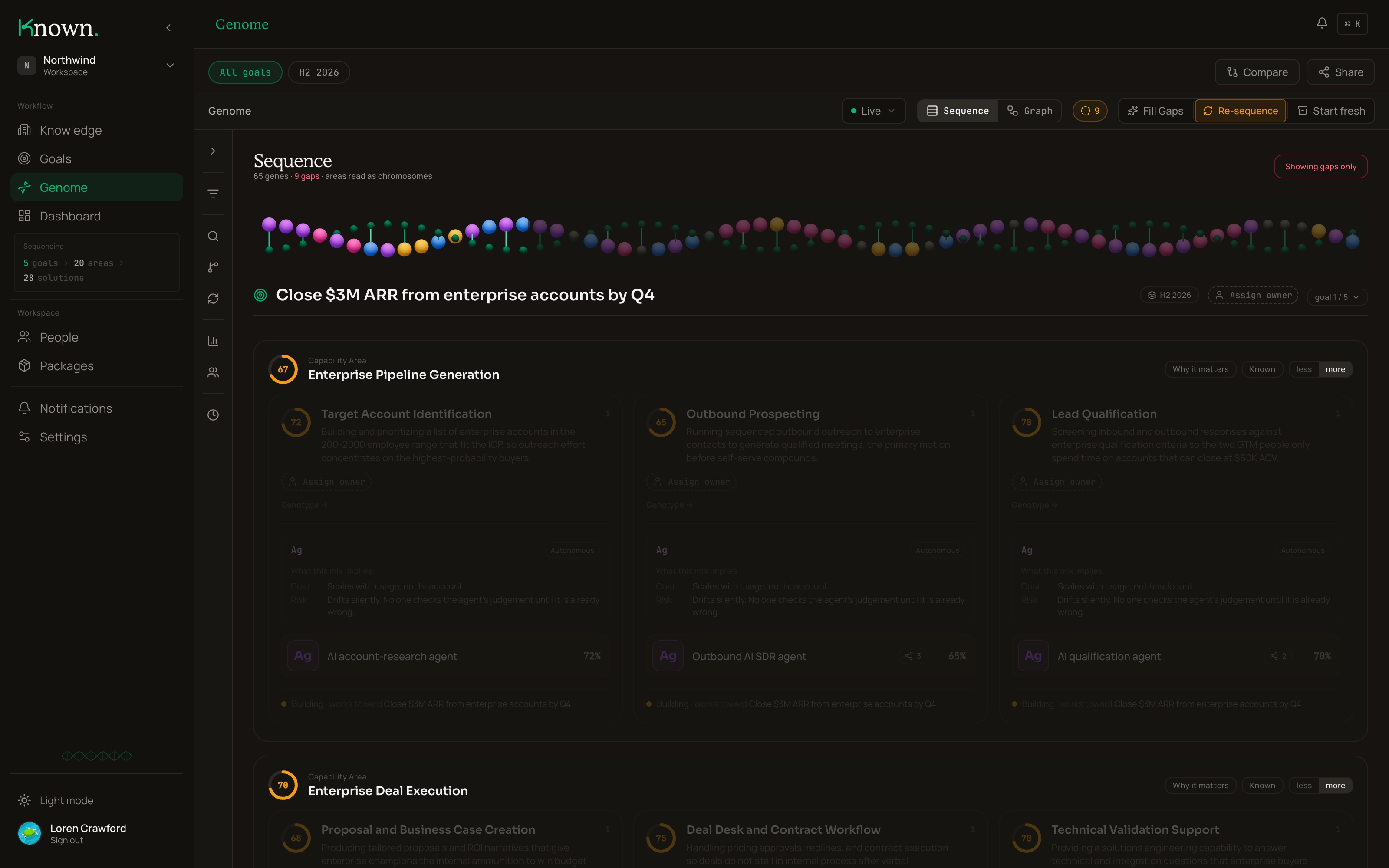Open the people icon in the rail
Viewport: 1389px width, 868px height.
pyautogui.click(x=213, y=372)
